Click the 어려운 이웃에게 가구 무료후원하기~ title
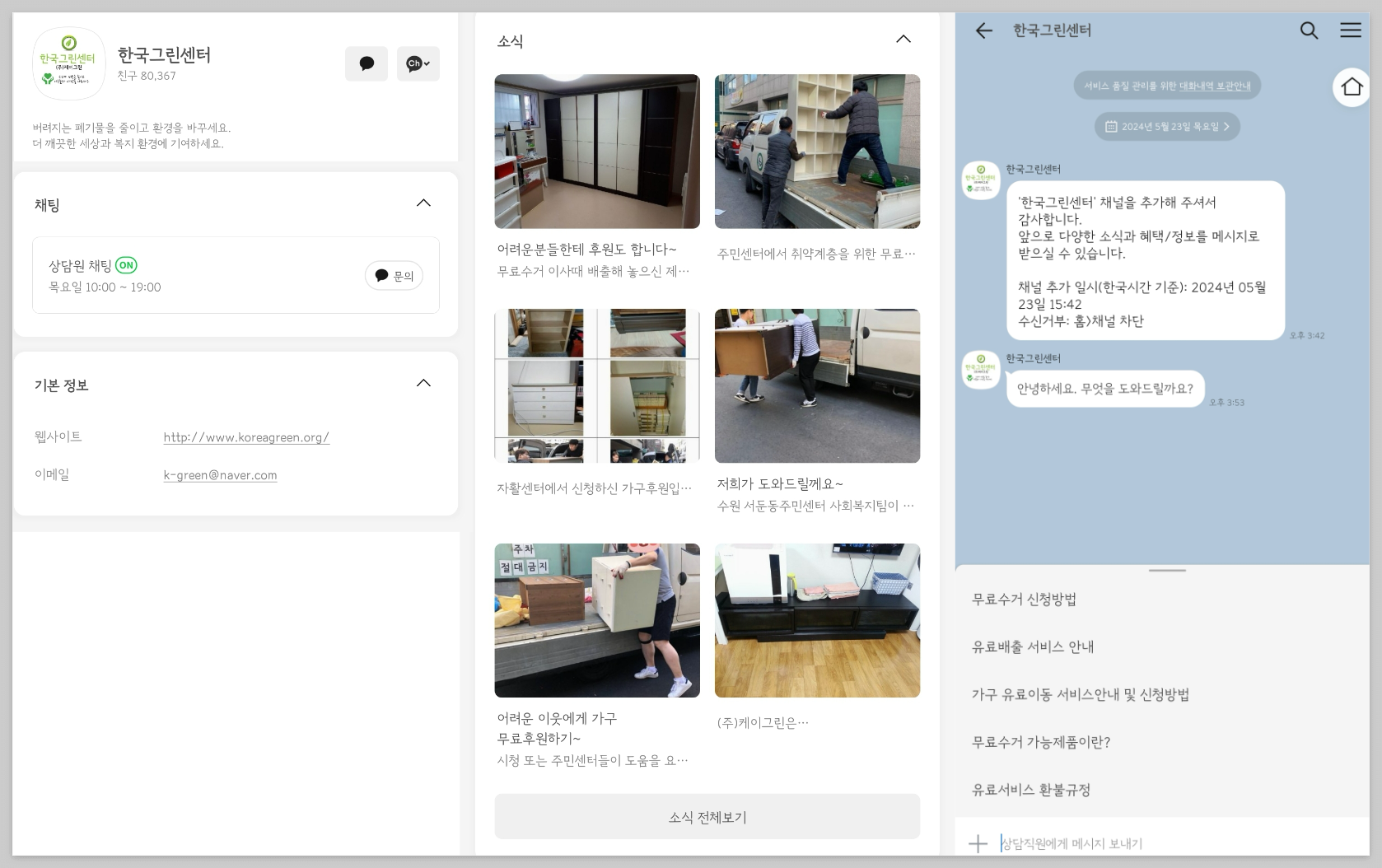Viewport: 1382px width, 868px height. click(x=557, y=728)
